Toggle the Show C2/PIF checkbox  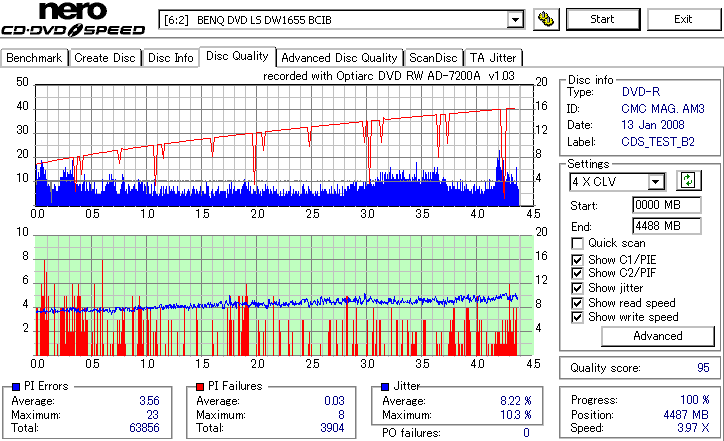[577, 273]
